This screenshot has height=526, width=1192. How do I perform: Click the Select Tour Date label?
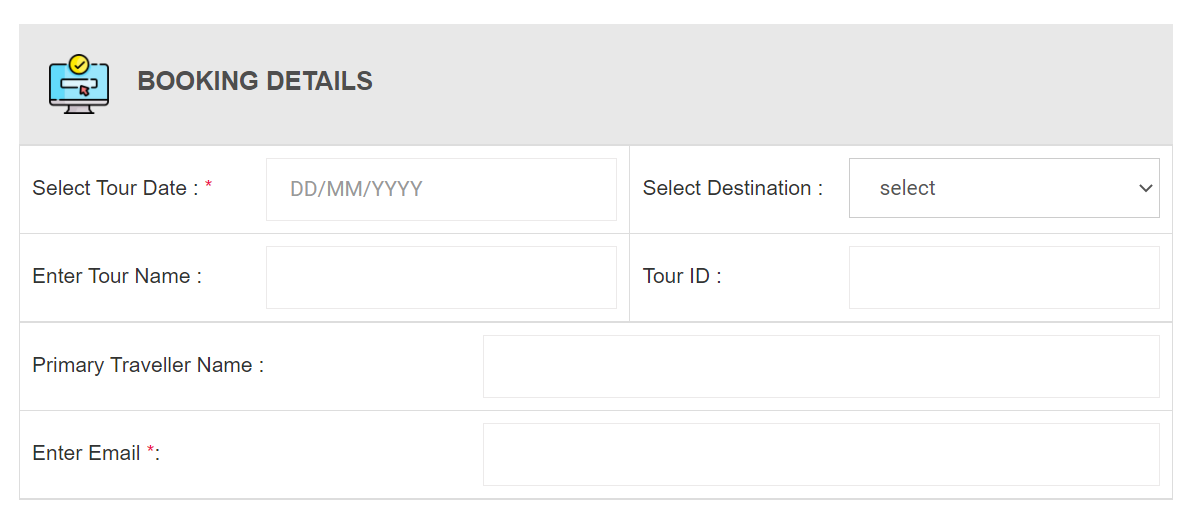click(116, 188)
